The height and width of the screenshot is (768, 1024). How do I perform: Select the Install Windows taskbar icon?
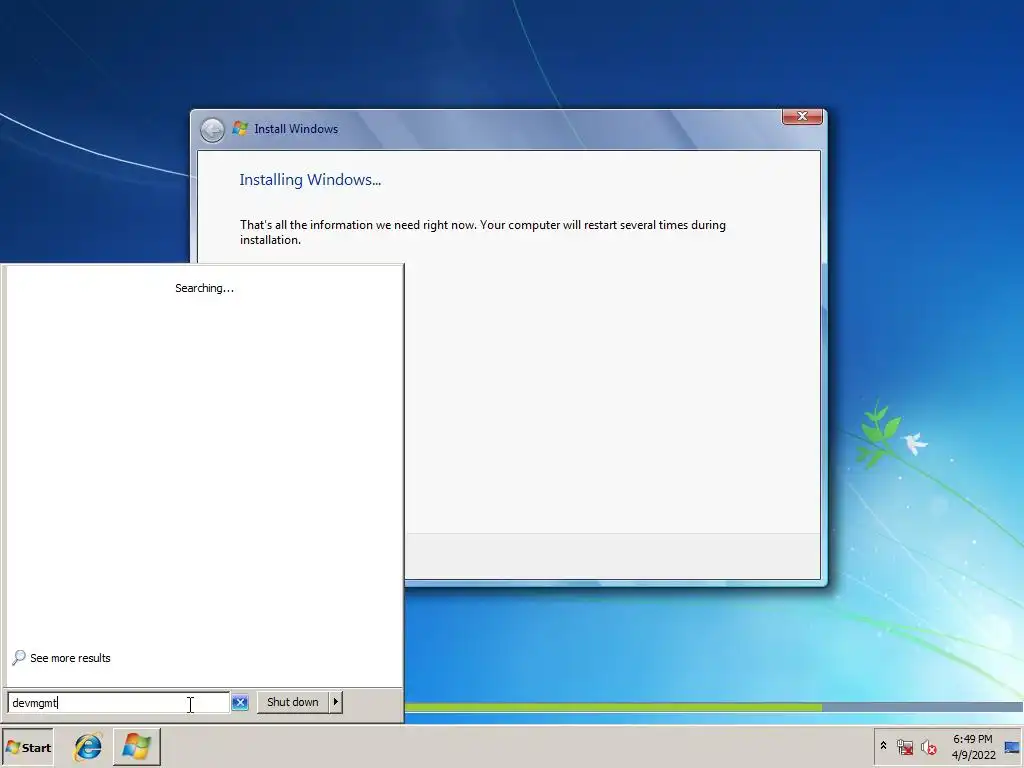tap(136, 747)
